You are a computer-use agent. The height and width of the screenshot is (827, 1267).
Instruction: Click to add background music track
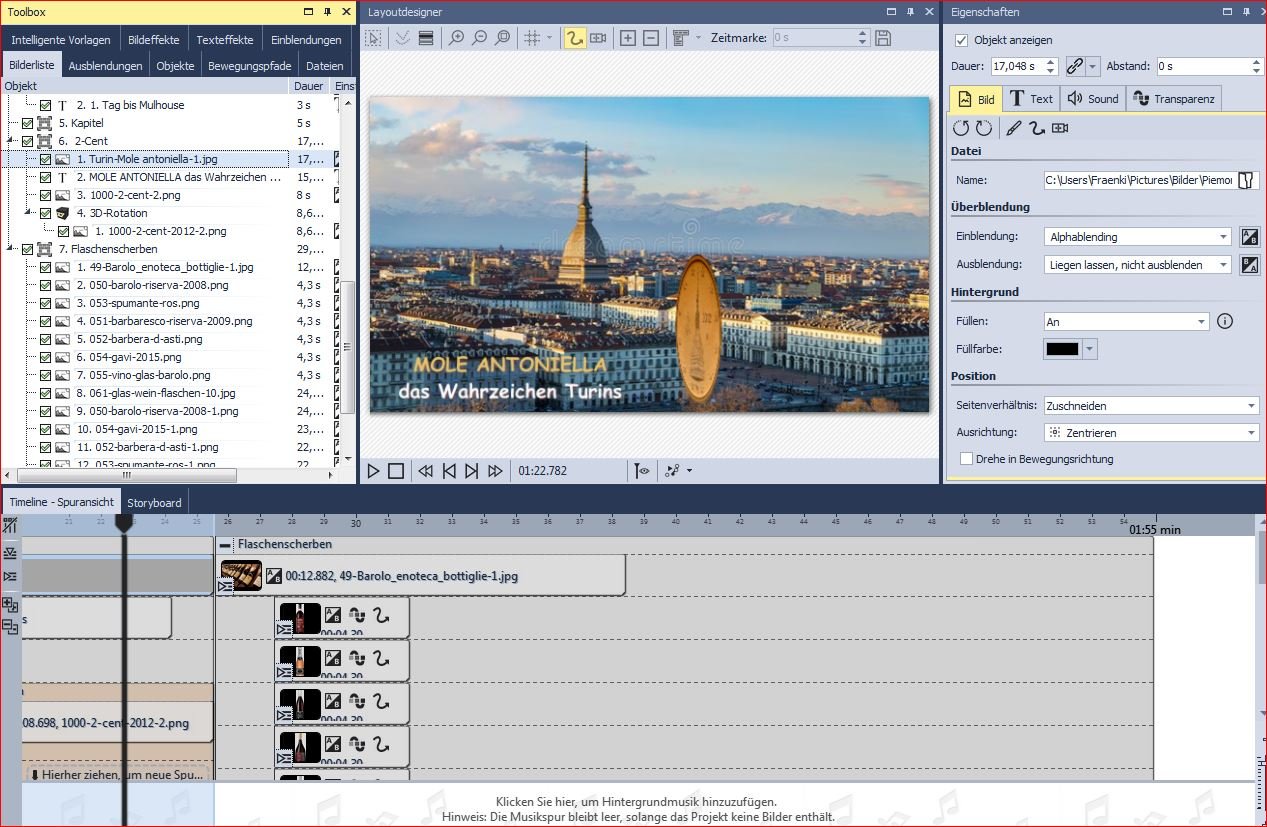coord(636,802)
